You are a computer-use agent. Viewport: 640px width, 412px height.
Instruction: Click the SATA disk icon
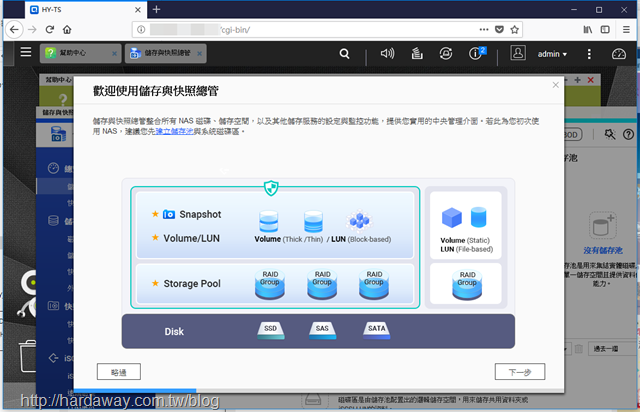tap(376, 330)
